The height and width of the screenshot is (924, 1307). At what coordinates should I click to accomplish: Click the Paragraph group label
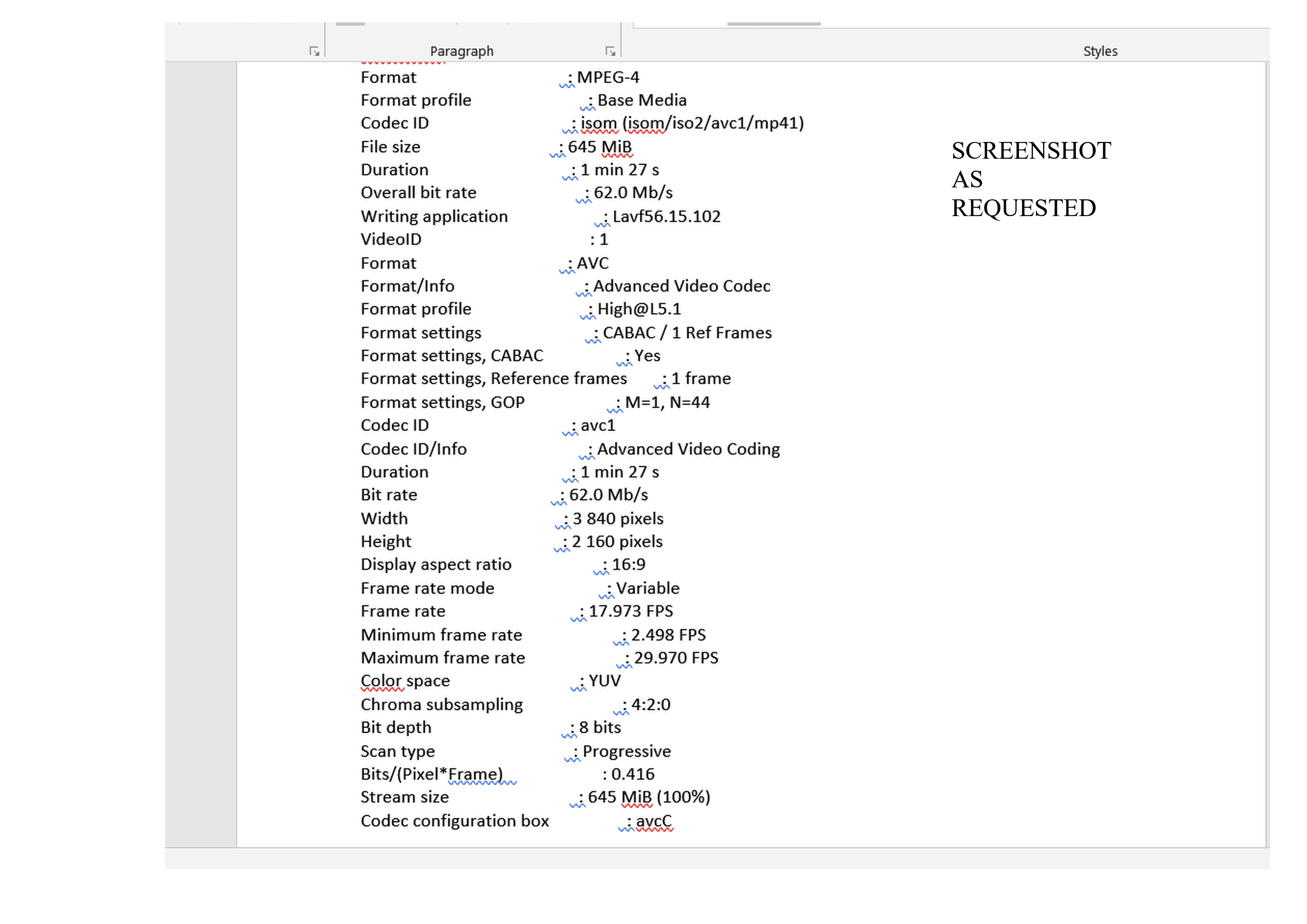[x=462, y=51]
